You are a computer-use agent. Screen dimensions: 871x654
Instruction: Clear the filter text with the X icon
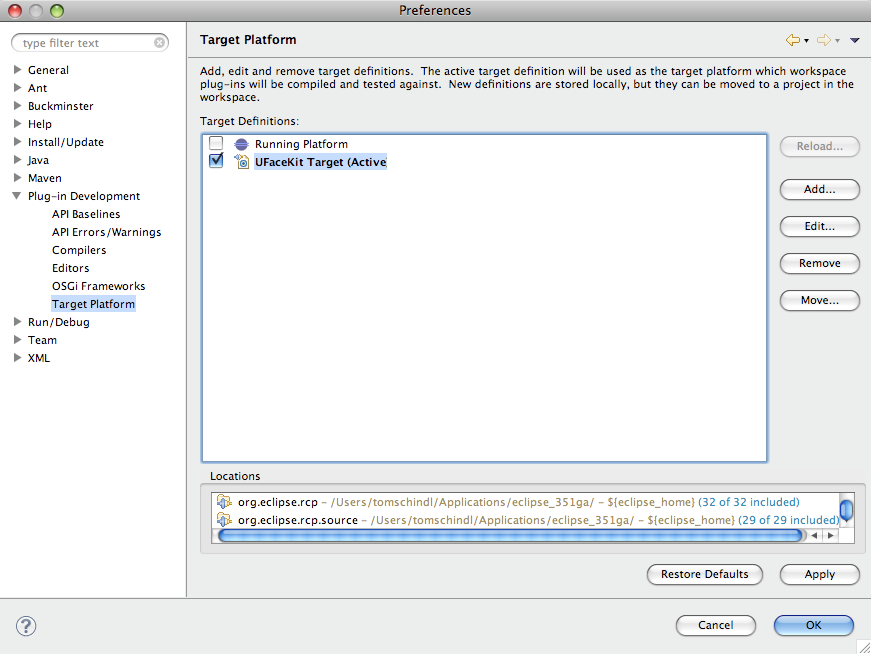[x=160, y=43]
